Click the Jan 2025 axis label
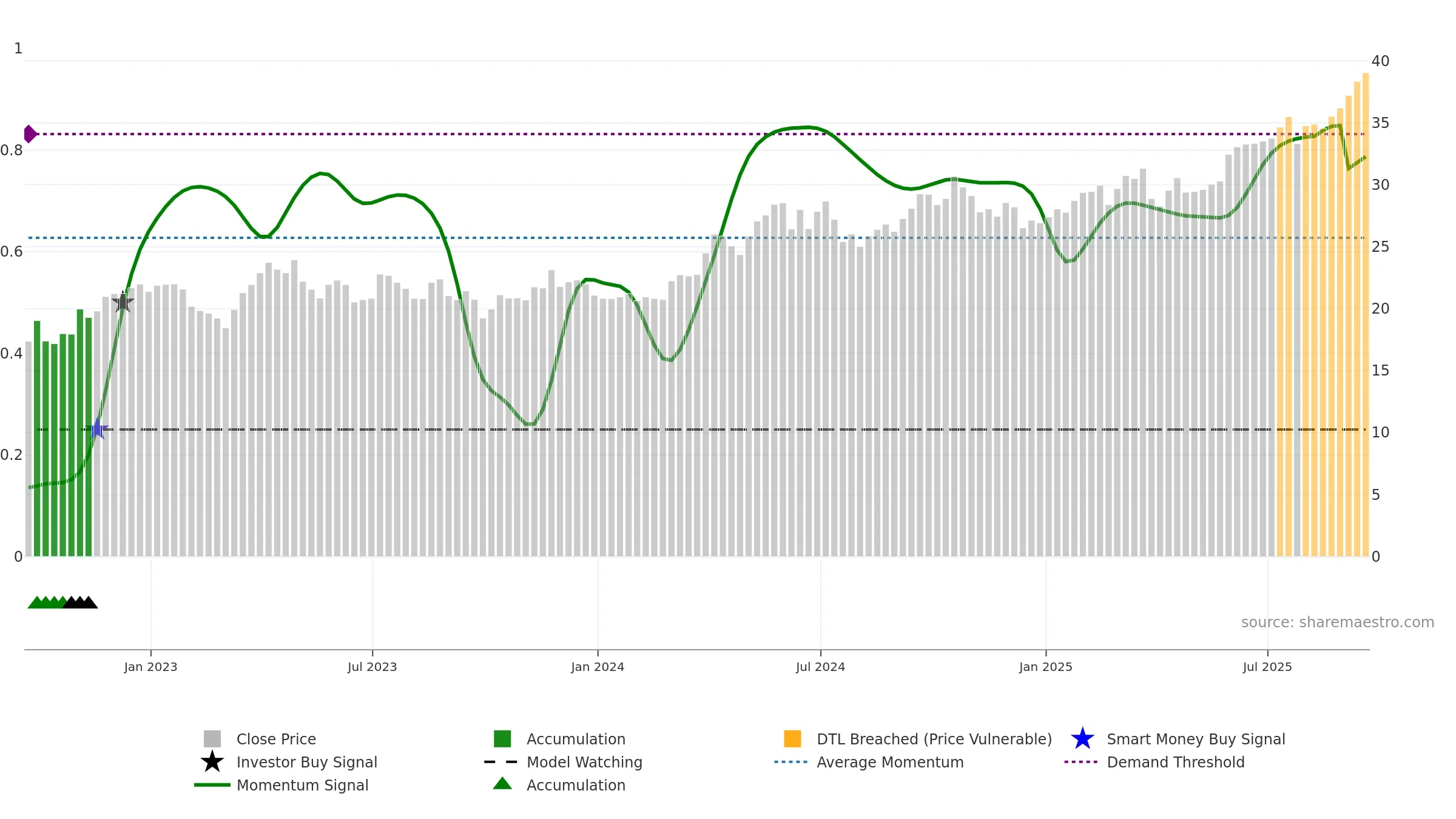 (x=1046, y=667)
